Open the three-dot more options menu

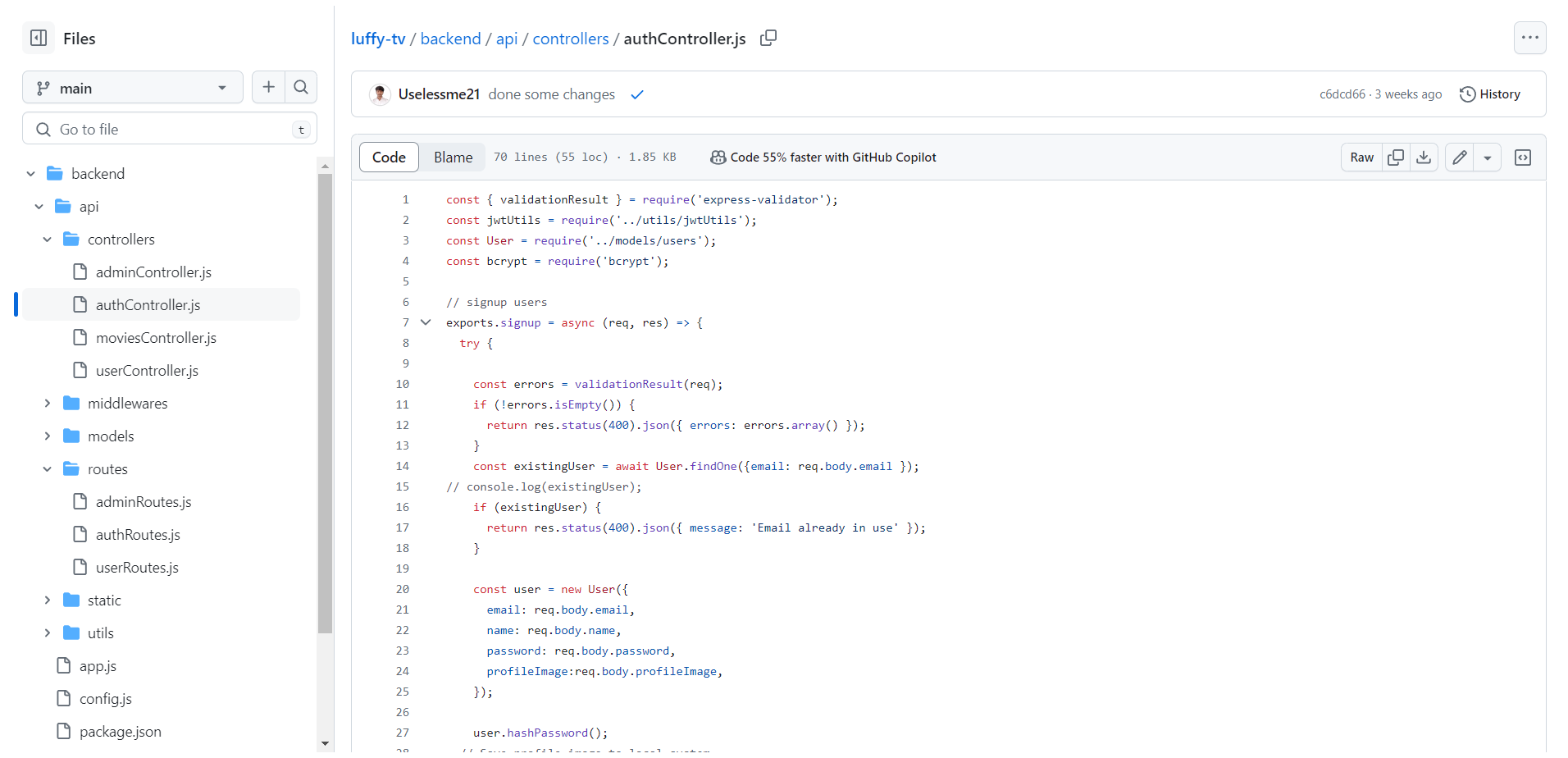pos(1529,38)
